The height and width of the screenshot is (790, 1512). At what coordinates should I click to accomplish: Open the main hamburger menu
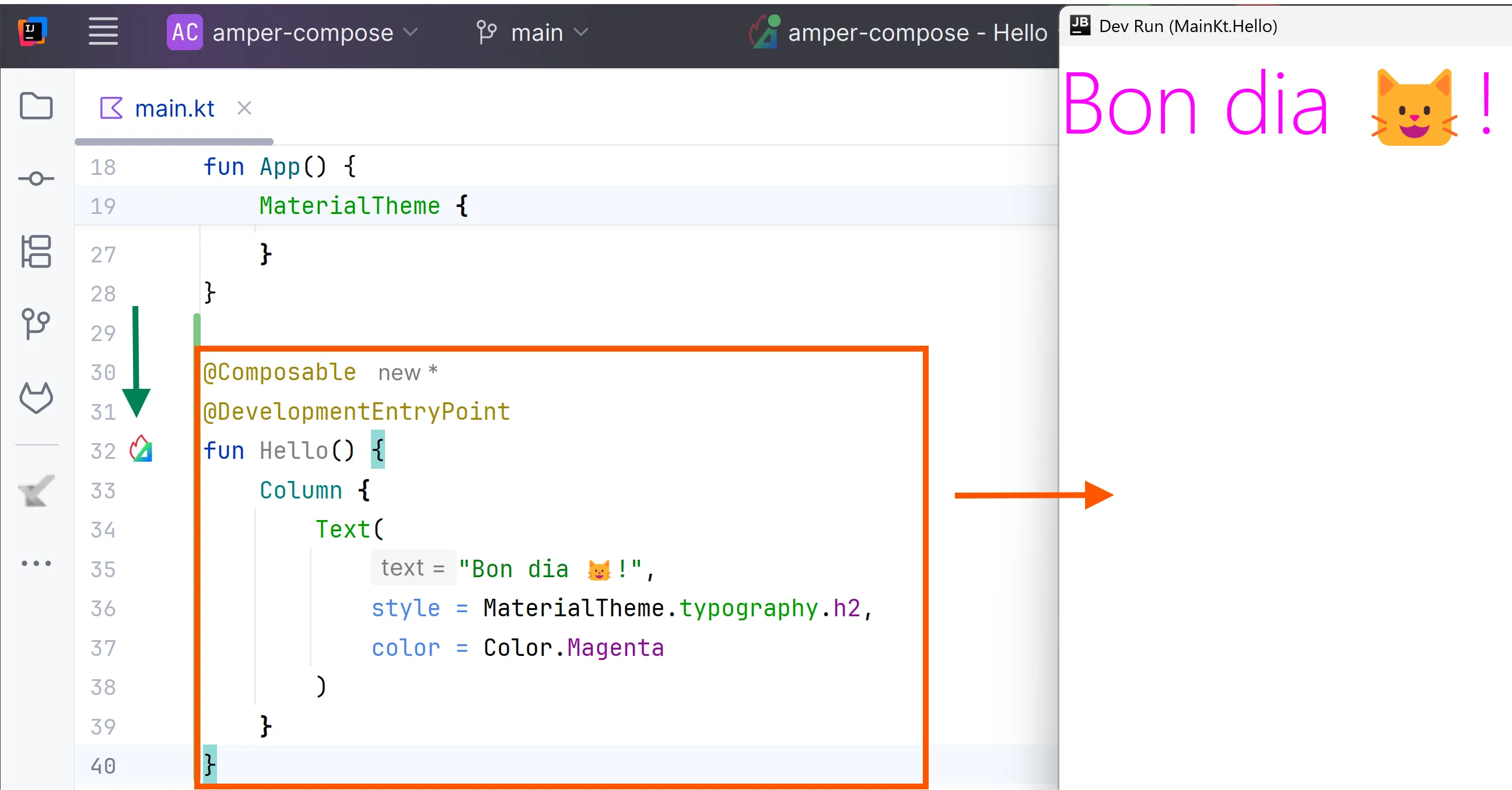click(103, 31)
